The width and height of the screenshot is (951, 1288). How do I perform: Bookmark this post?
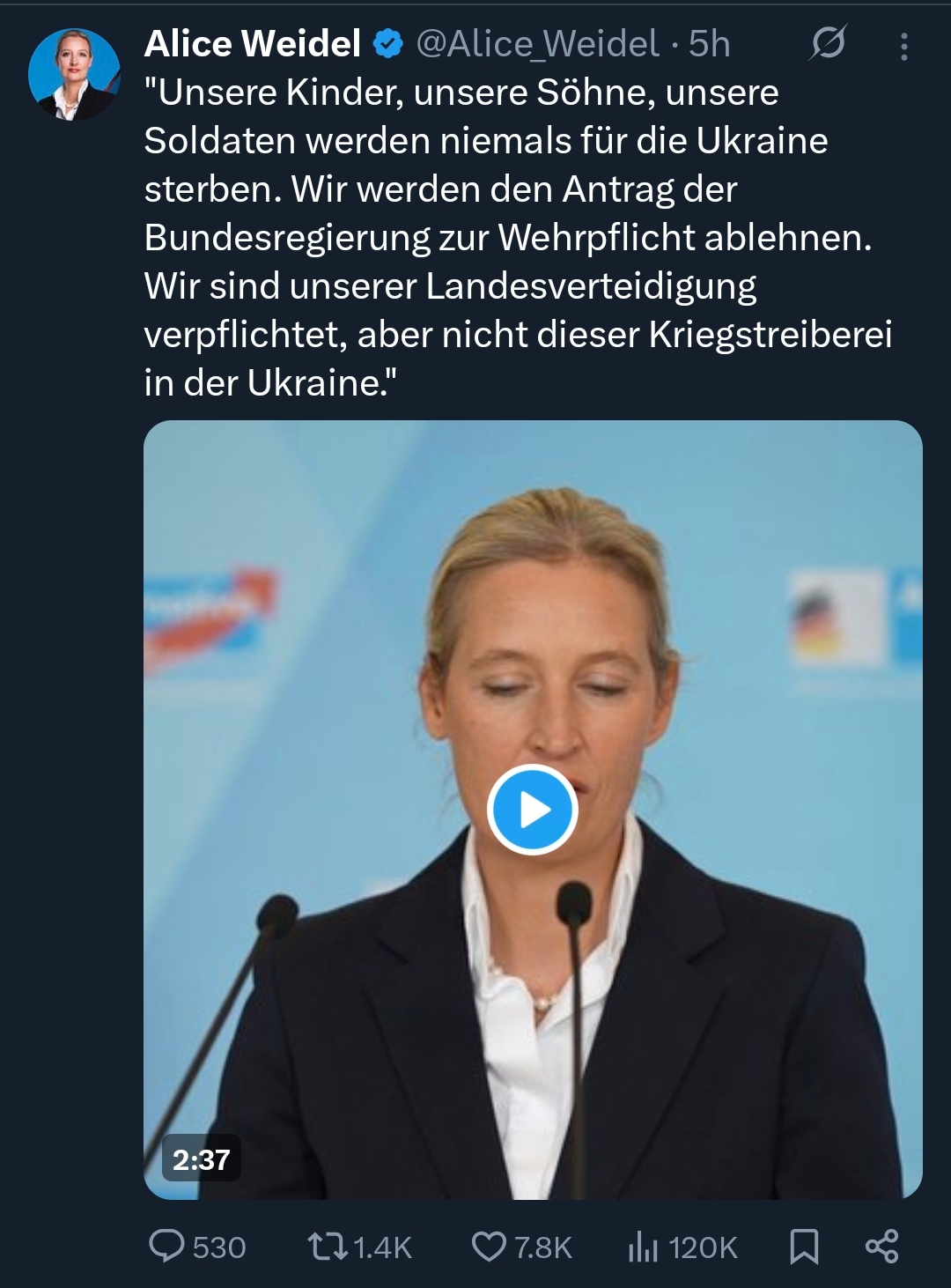coord(804,1247)
